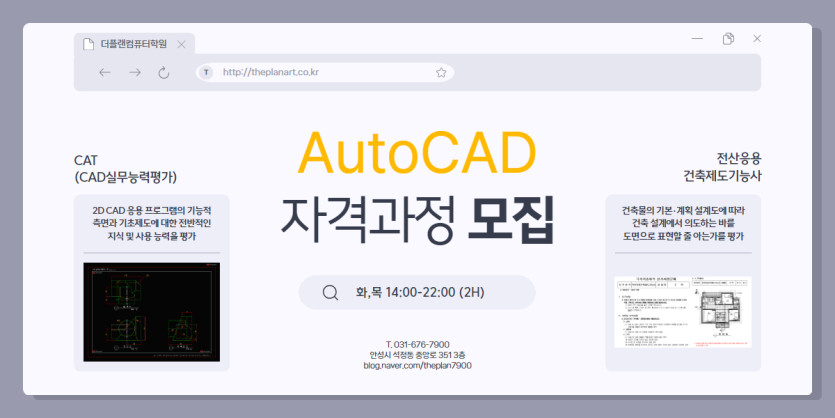Click the 자격과정 모집 headline

[418, 220]
